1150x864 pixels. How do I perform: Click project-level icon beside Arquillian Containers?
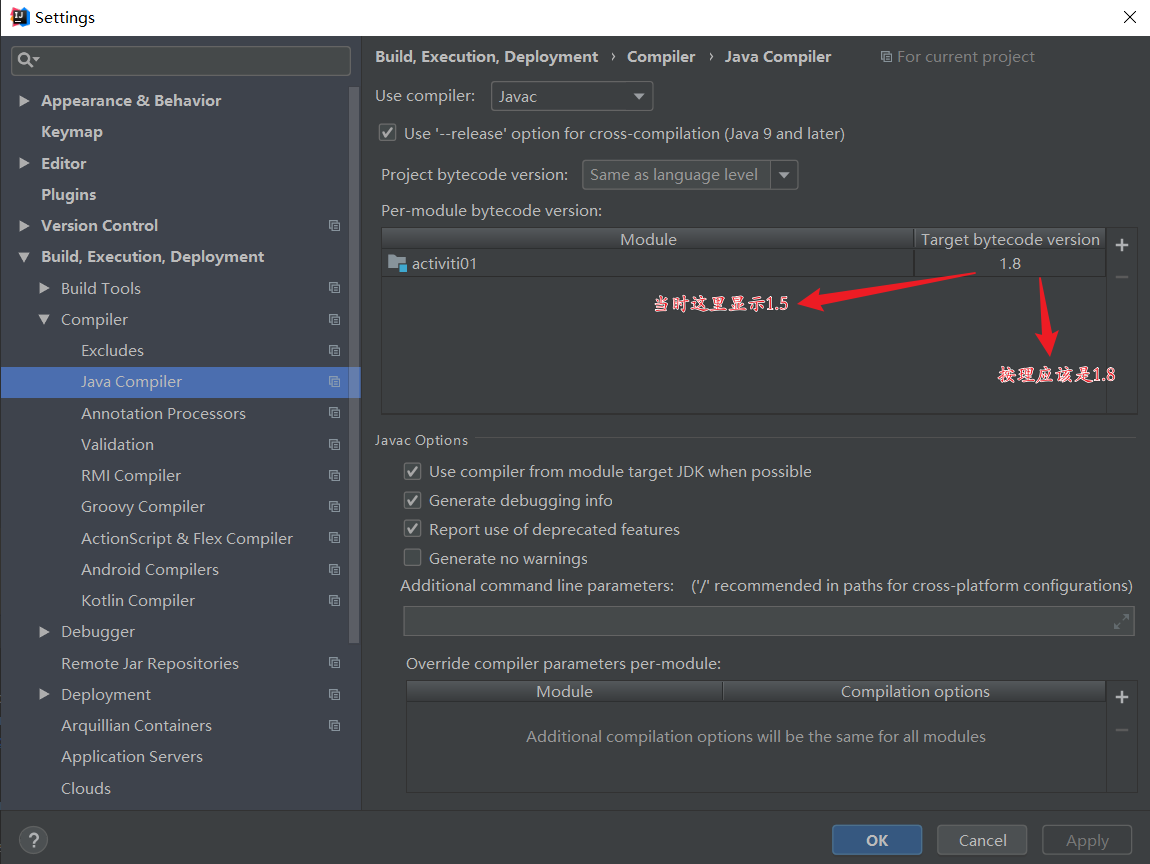[x=334, y=725]
